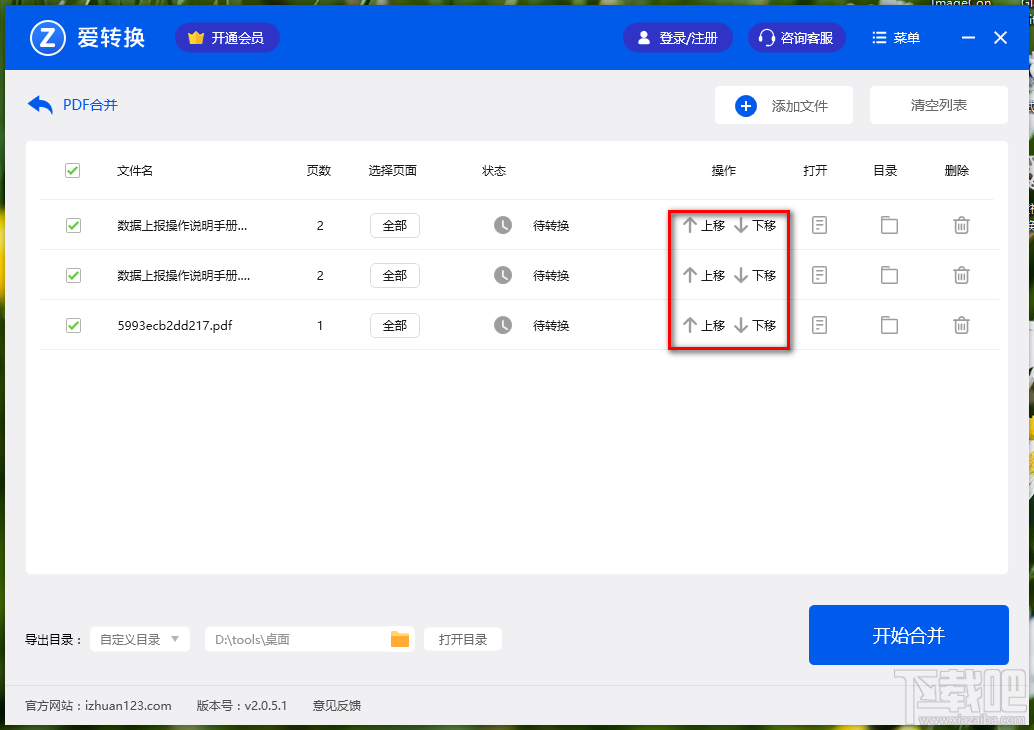Image resolution: width=1034 pixels, height=730 pixels.
Task: Open page selection 全部 for 5993ecb2dd217.pdf
Action: [394, 325]
